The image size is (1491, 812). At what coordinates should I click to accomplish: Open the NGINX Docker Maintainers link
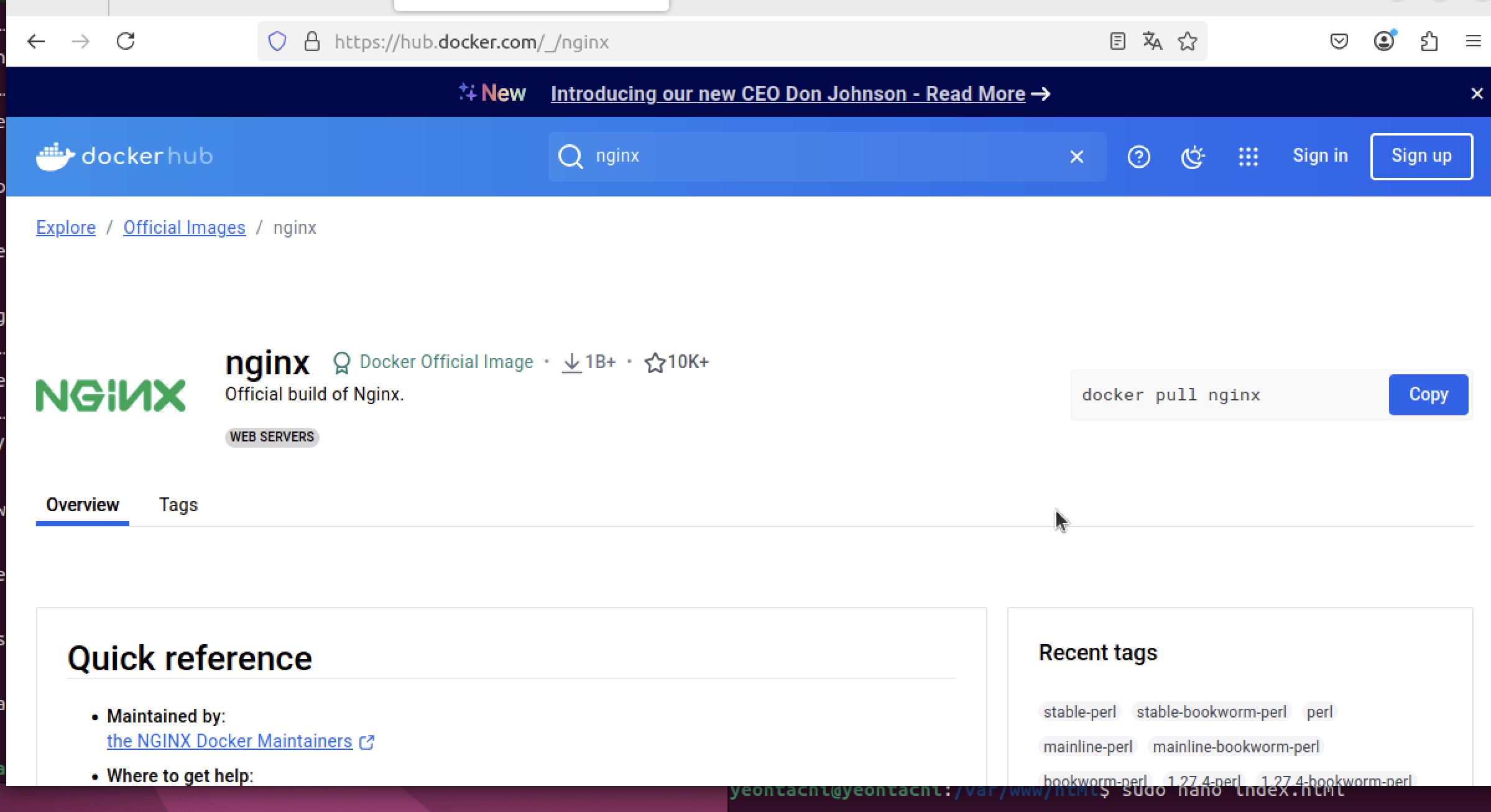click(x=229, y=741)
